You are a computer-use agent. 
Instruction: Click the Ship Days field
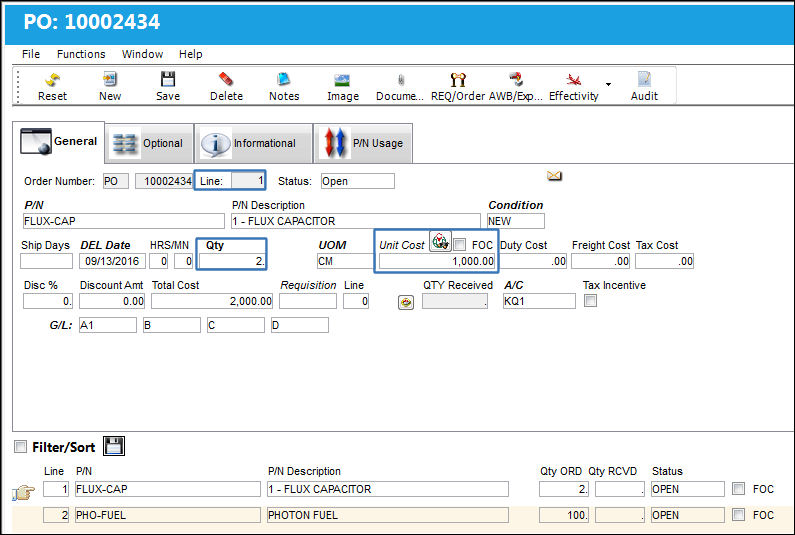coord(47,261)
